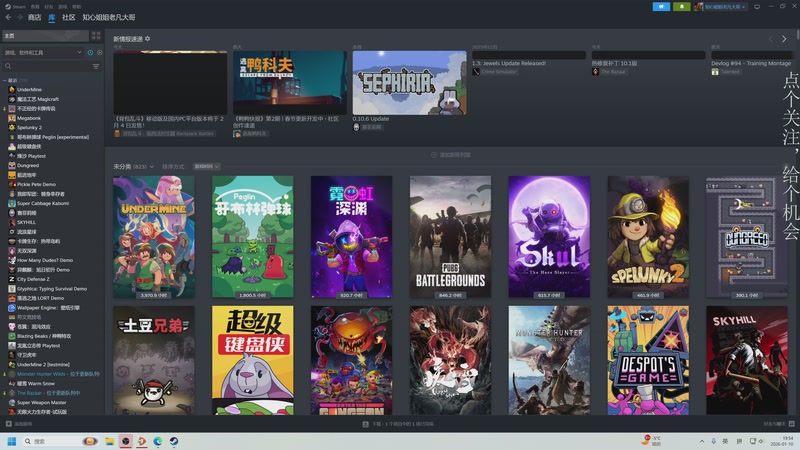Image resolution: width=800 pixels, height=450 pixels.
Task: Open the green bell notifications button
Action: tap(682, 7)
